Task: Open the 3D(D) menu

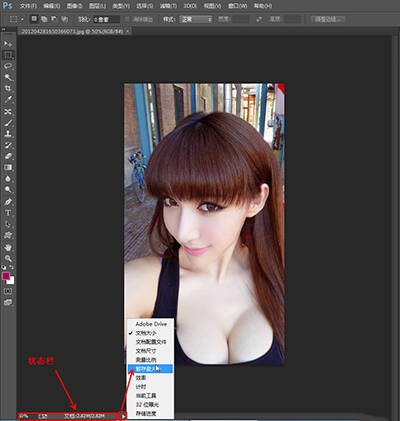Action: (x=190, y=6)
